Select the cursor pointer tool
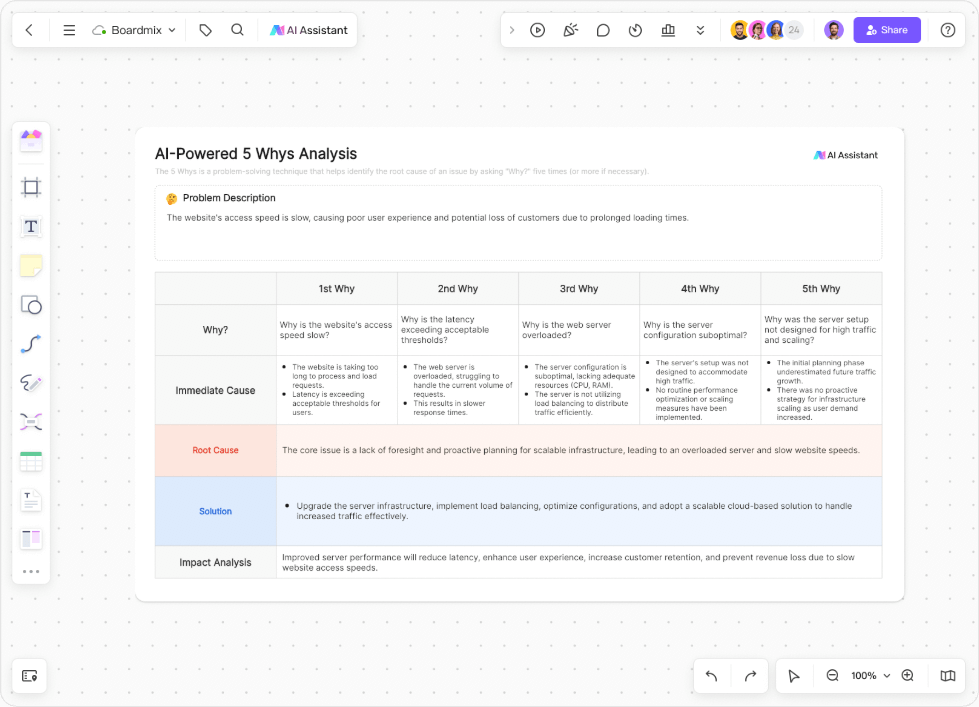 point(794,676)
